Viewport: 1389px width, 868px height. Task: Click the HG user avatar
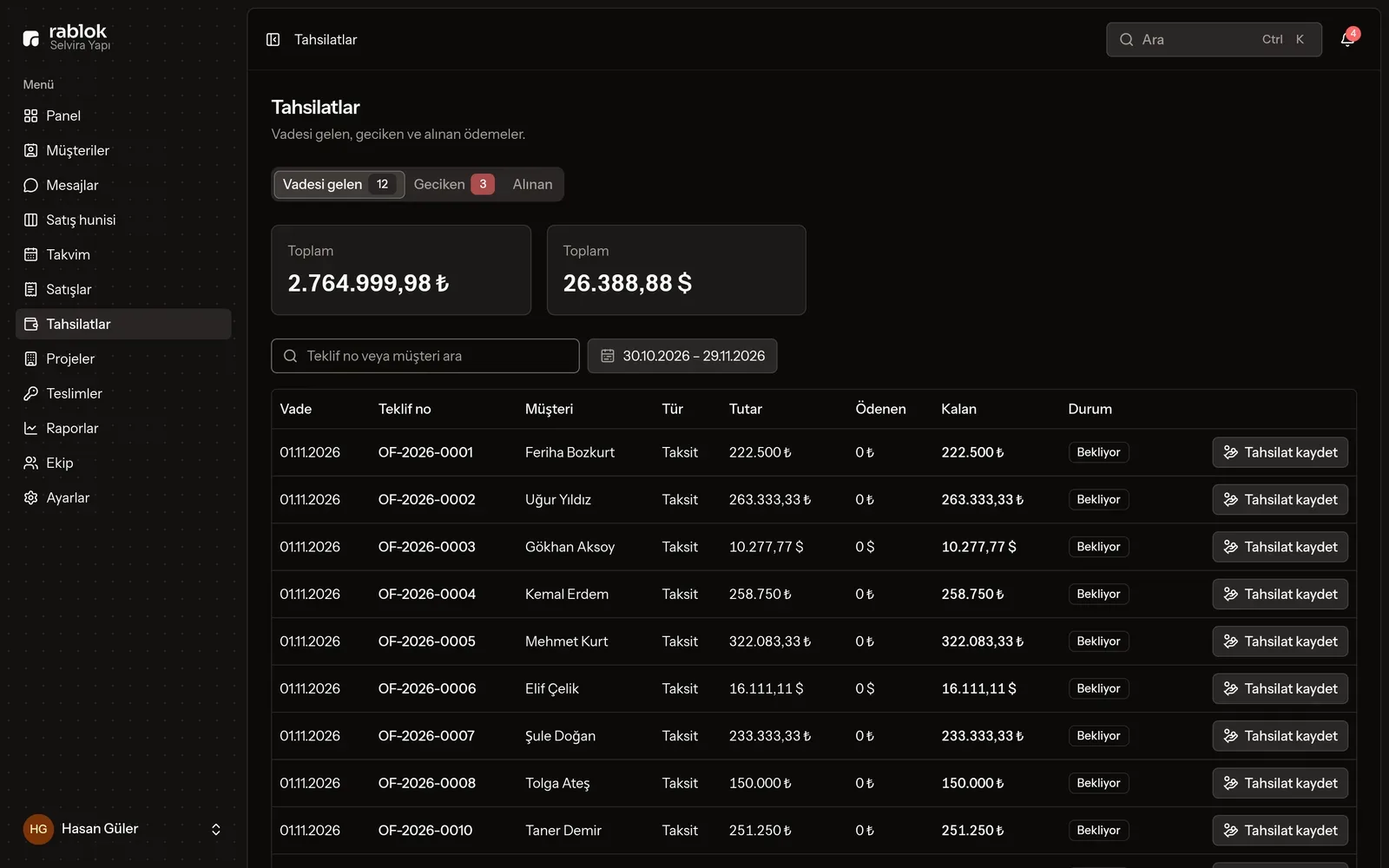tap(38, 829)
